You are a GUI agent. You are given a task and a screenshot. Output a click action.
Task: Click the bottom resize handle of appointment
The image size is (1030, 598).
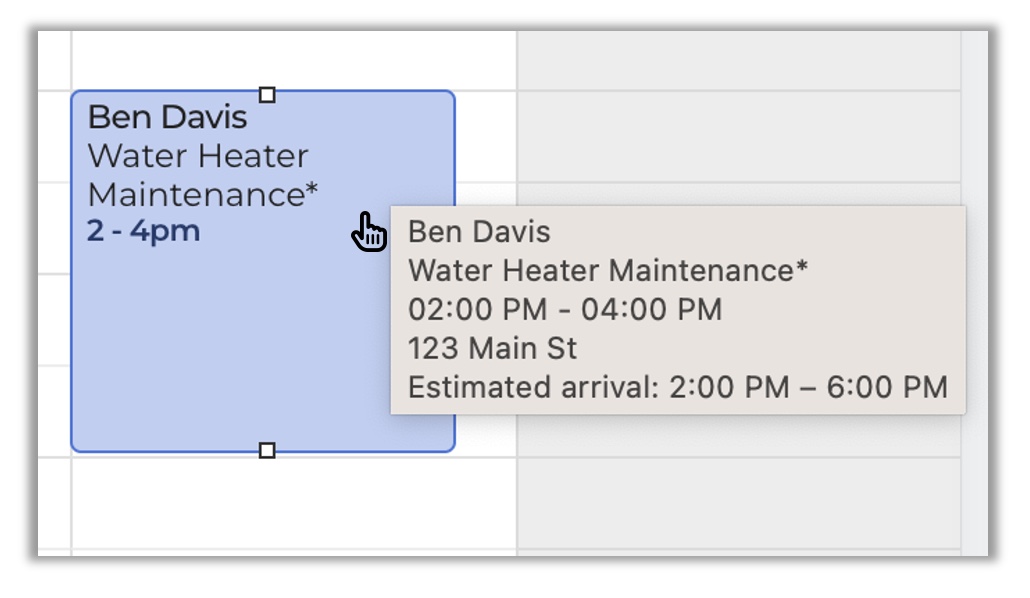(267, 451)
